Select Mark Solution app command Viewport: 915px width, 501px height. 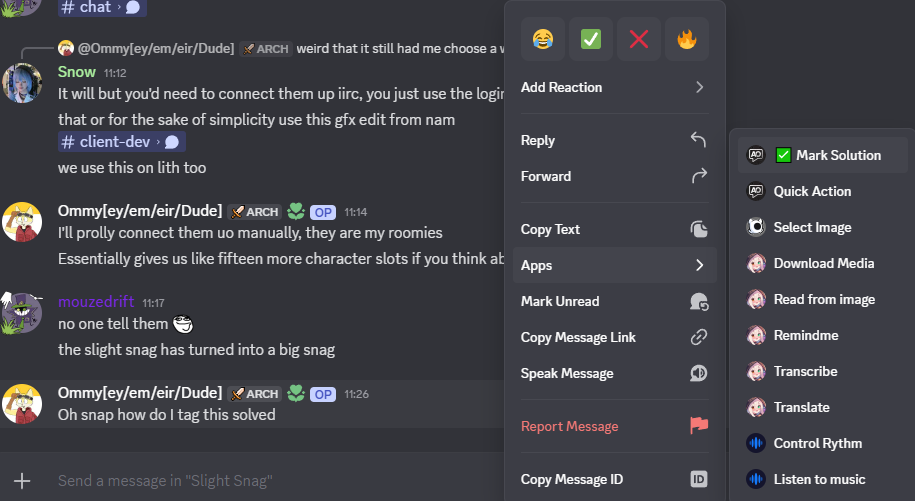[x=838, y=155]
